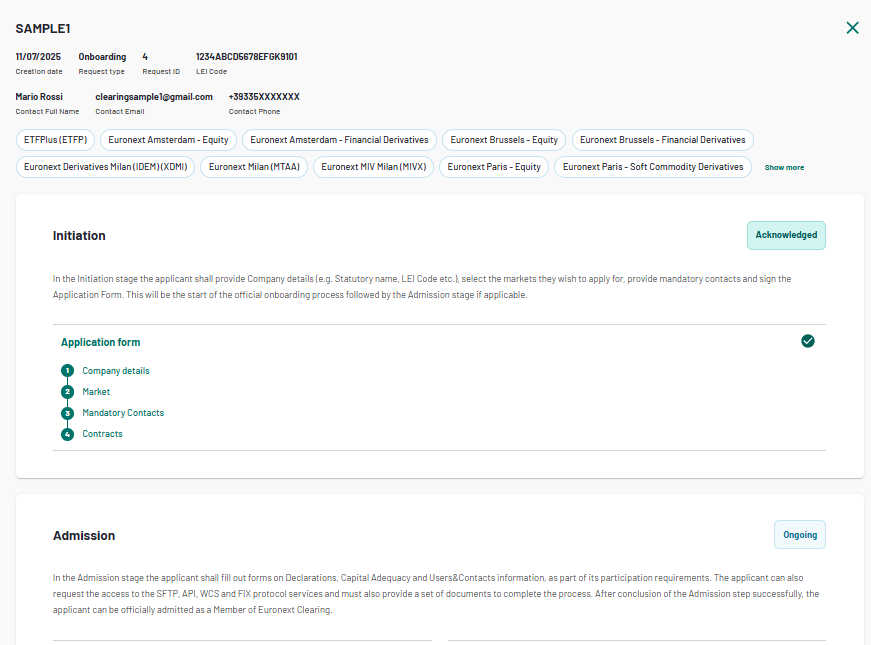Click the Admission stage description paragraph
This screenshot has width=871, height=645.
[436, 594]
